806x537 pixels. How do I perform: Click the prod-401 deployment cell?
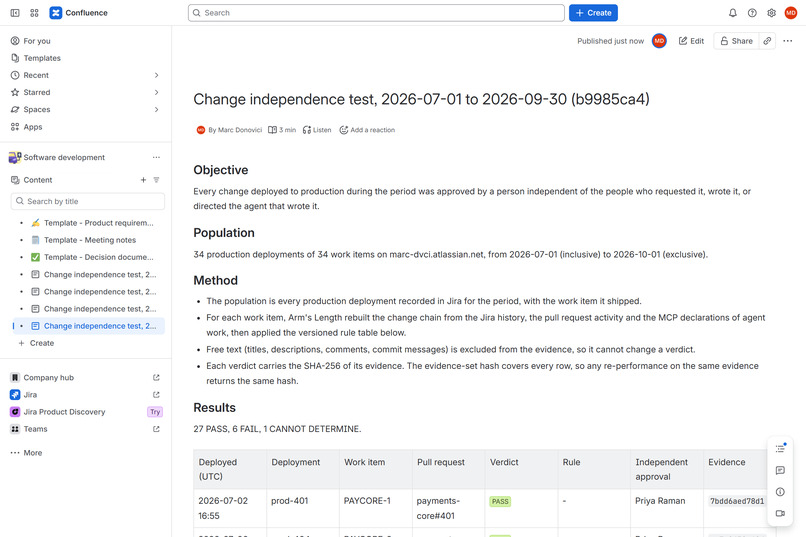(303, 508)
